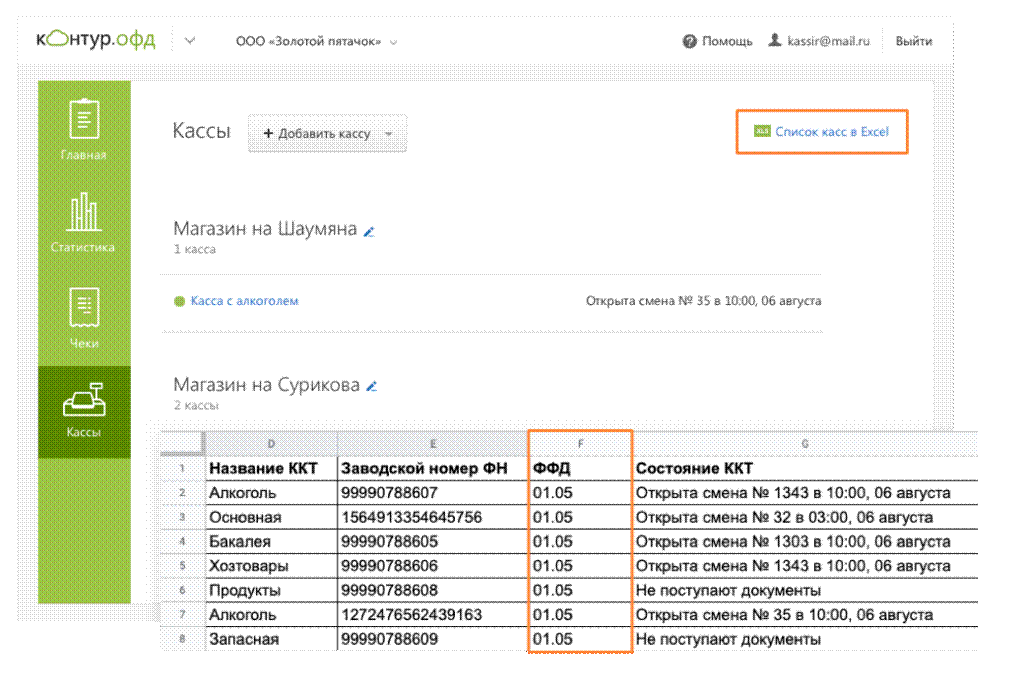The height and width of the screenshot is (689, 1024).
Task: Select column E header in spreadsheet
Action: coord(432,443)
